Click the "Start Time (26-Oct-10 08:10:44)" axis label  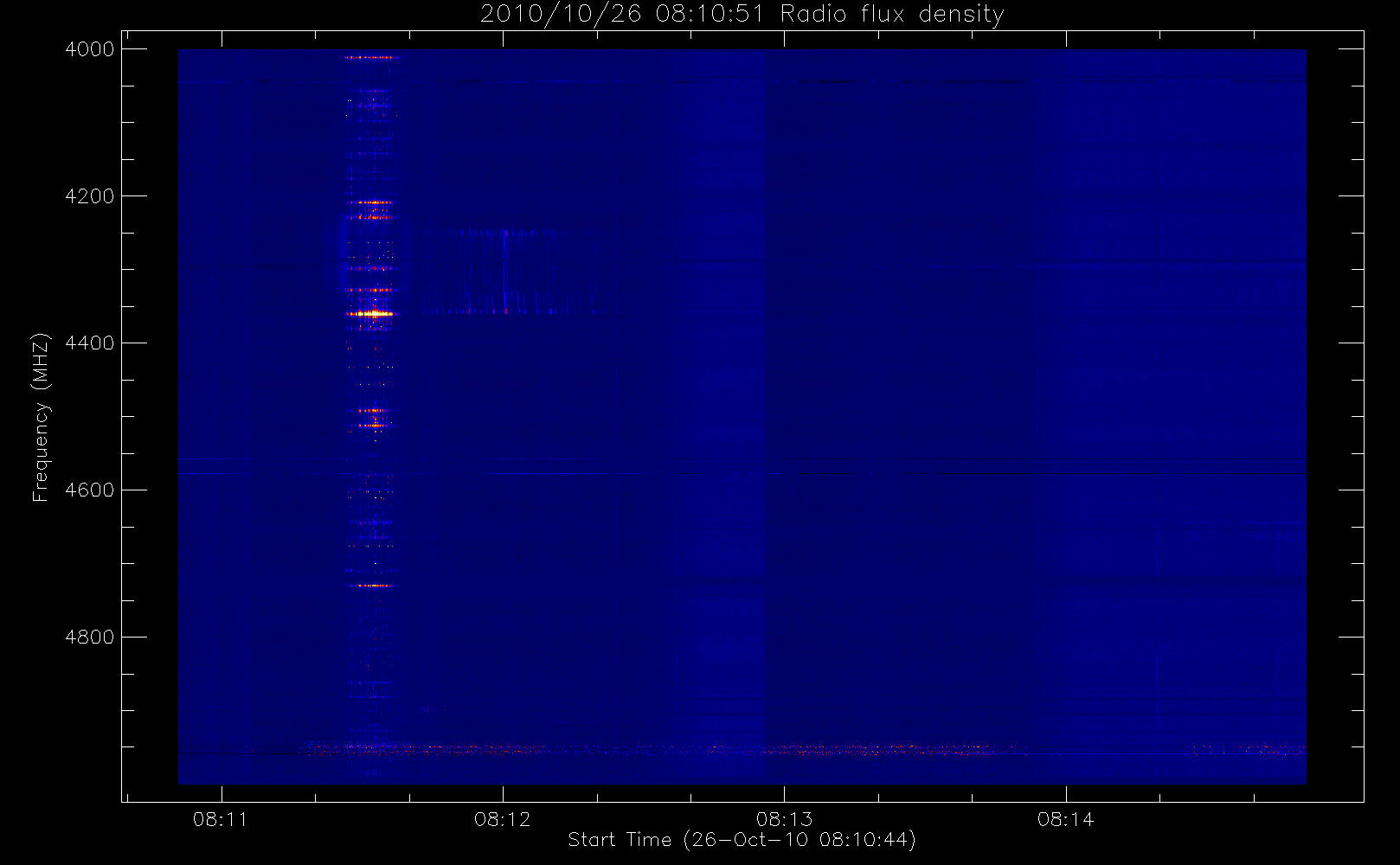[x=742, y=840]
